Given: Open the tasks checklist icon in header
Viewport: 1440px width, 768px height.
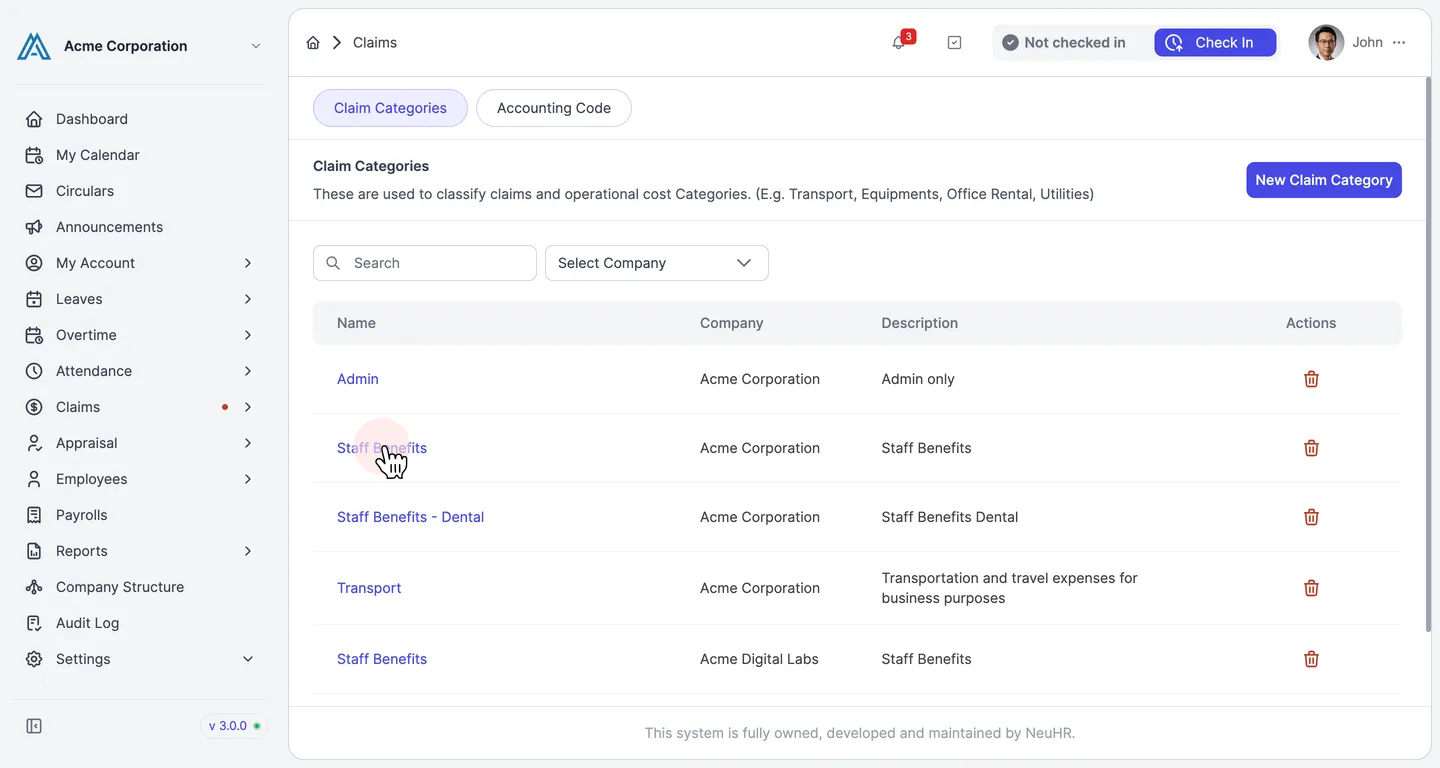Looking at the screenshot, I should (954, 42).
